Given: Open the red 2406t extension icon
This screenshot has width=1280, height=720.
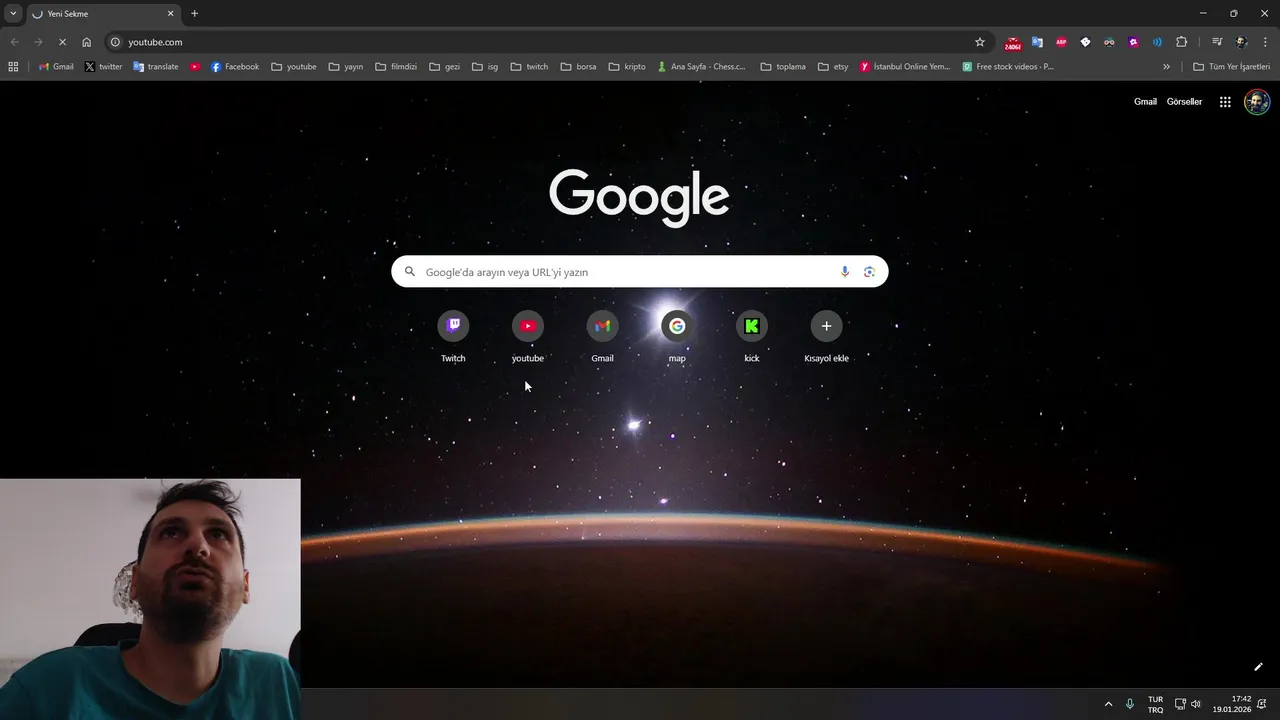Looking at the screenshot, I should 1013,43.
